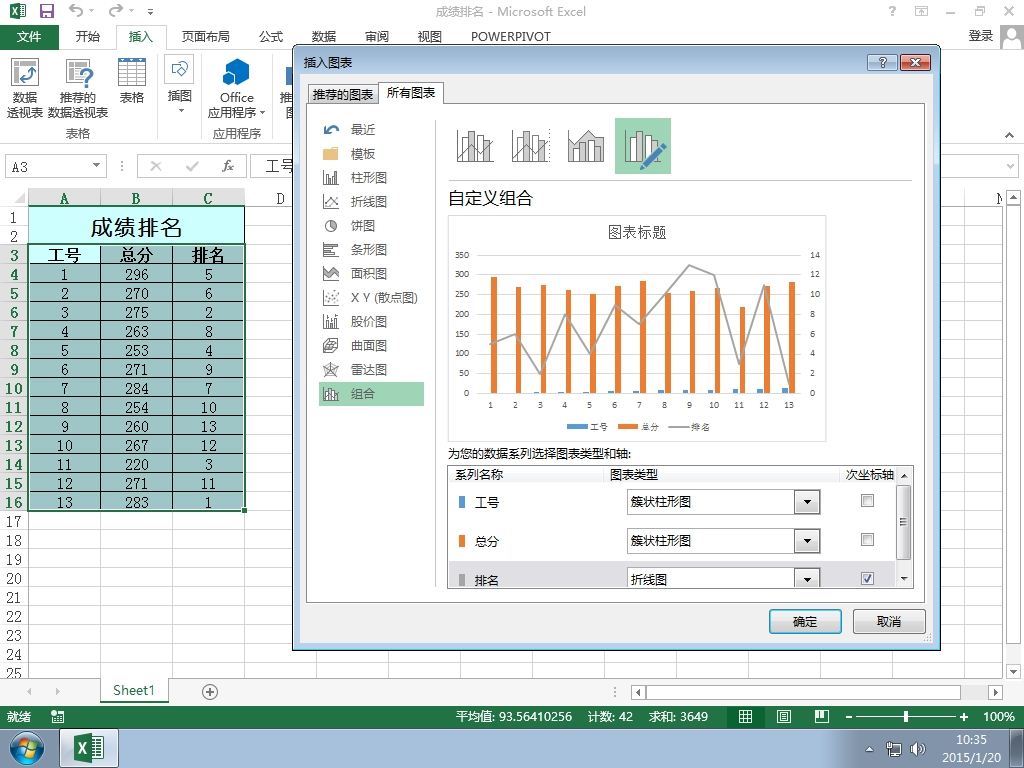The width and height of the screenshot is (1024, 768).
Task: Customize Quick Access Toolbar dropdown arrow
Action: (151, 12)
